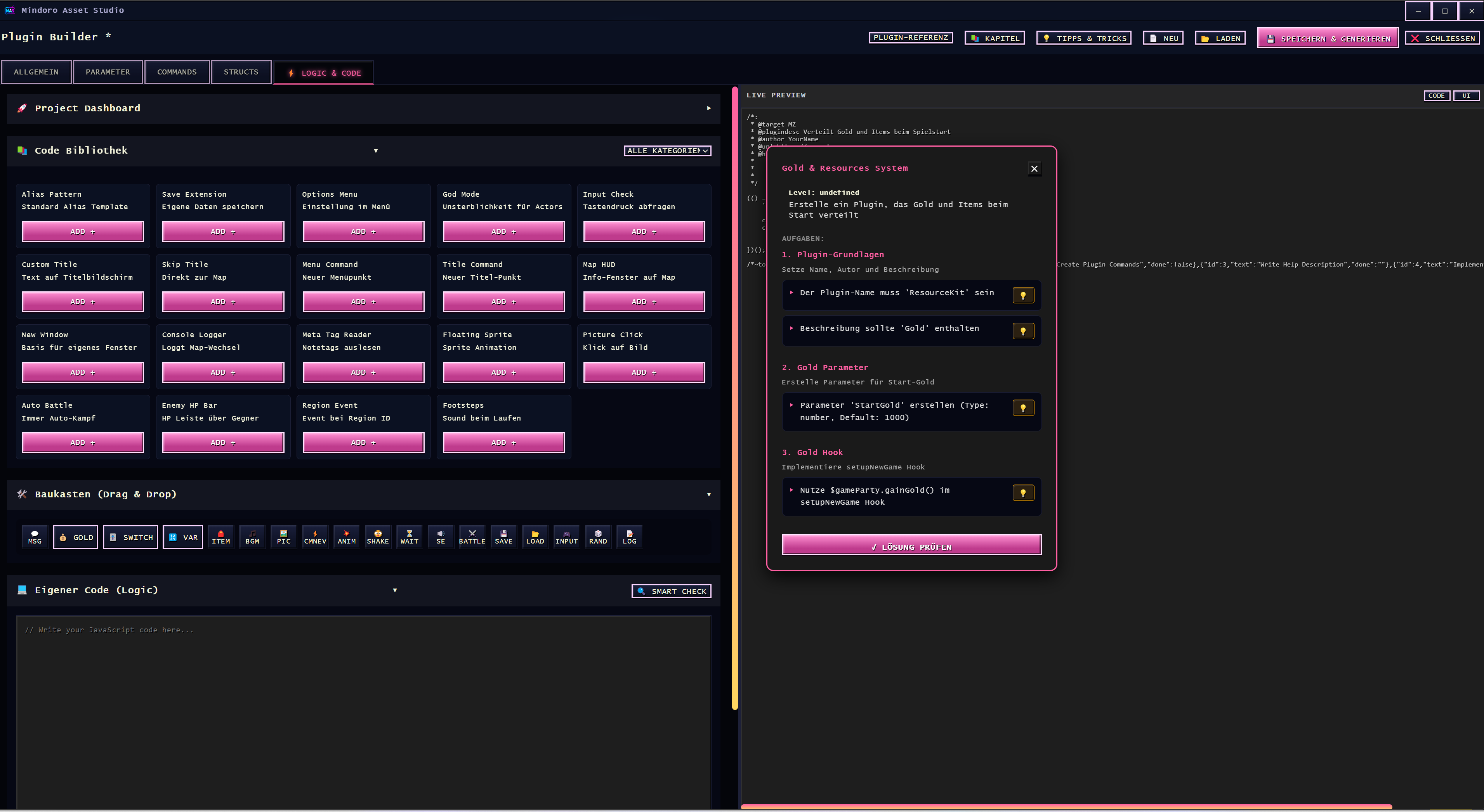
Task: Click hint bulb for ResourceKit name task
Action: pyautogui.click(x=1022, y=295)
